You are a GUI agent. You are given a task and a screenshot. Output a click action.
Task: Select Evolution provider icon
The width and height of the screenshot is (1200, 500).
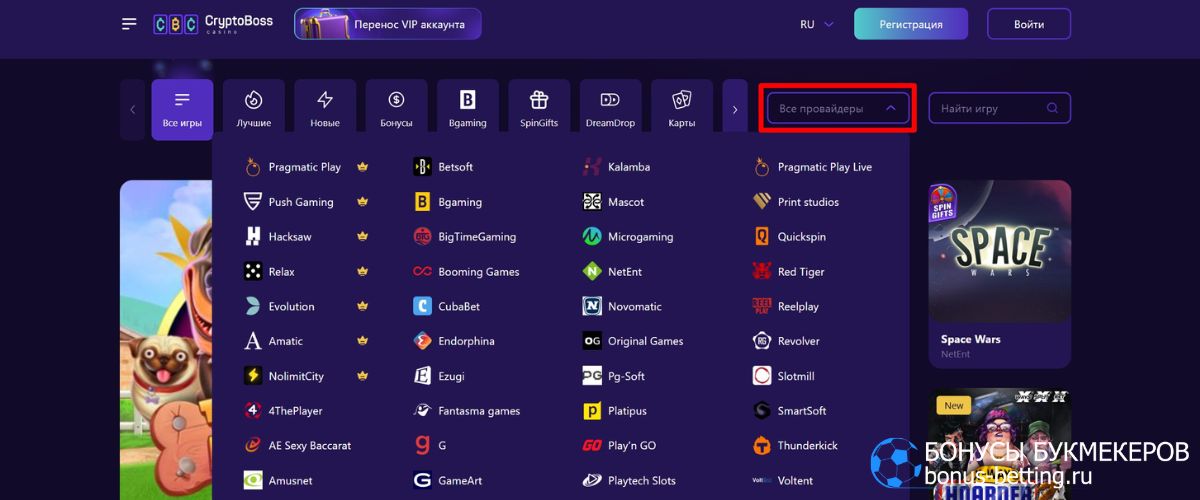click(x=252, y=306)
